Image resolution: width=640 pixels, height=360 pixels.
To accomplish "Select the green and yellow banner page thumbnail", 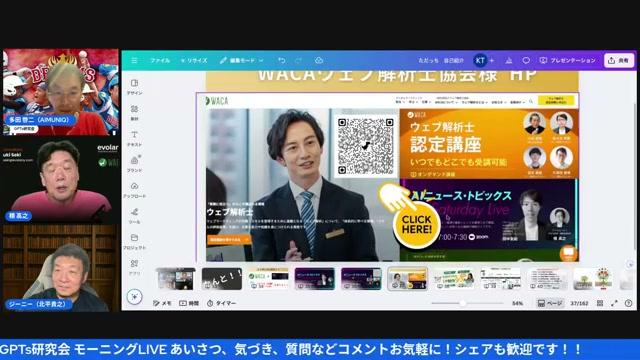I will click(x=454, y=279).
